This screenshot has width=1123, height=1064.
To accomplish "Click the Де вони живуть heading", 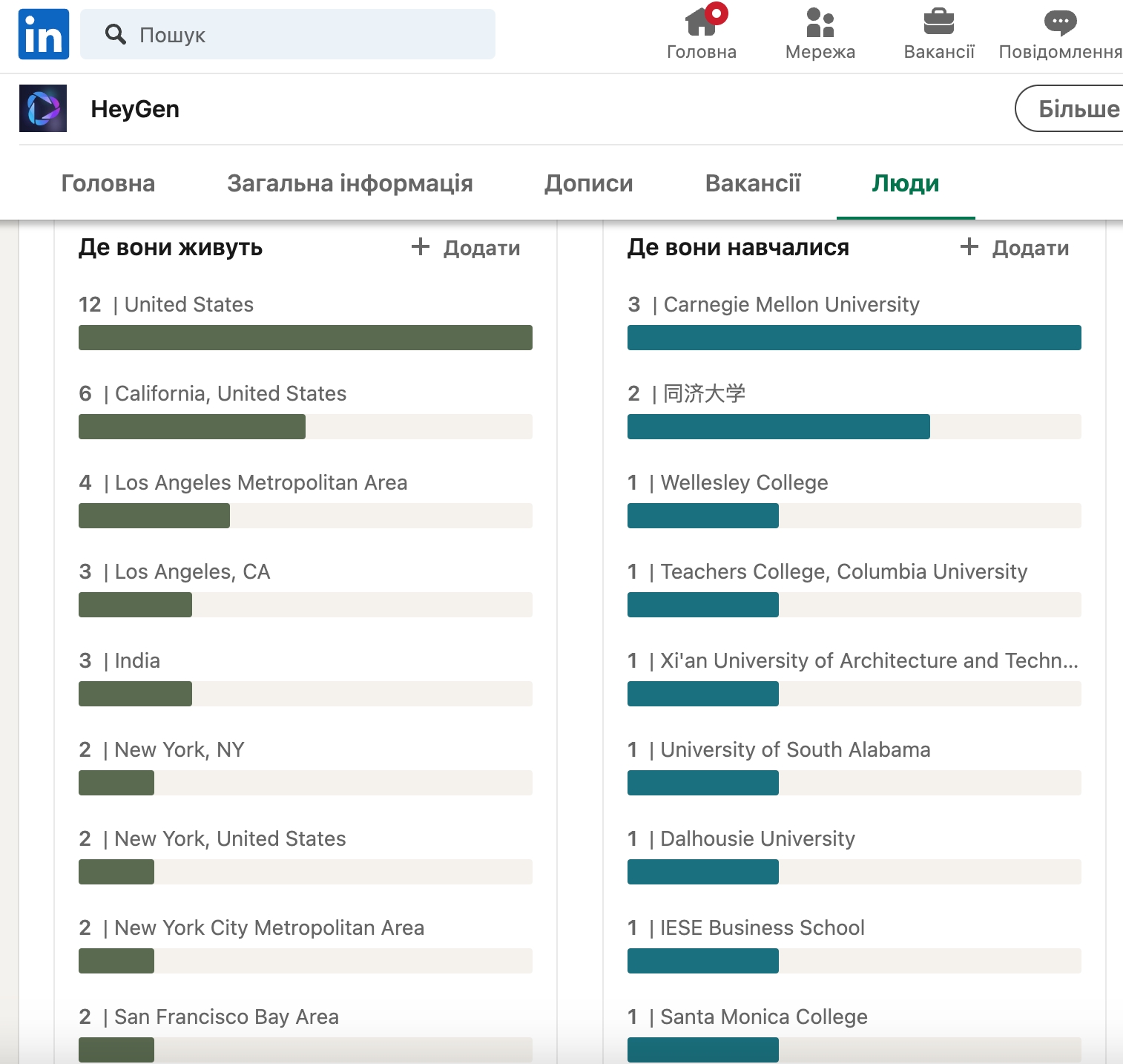I will point(171,247).
